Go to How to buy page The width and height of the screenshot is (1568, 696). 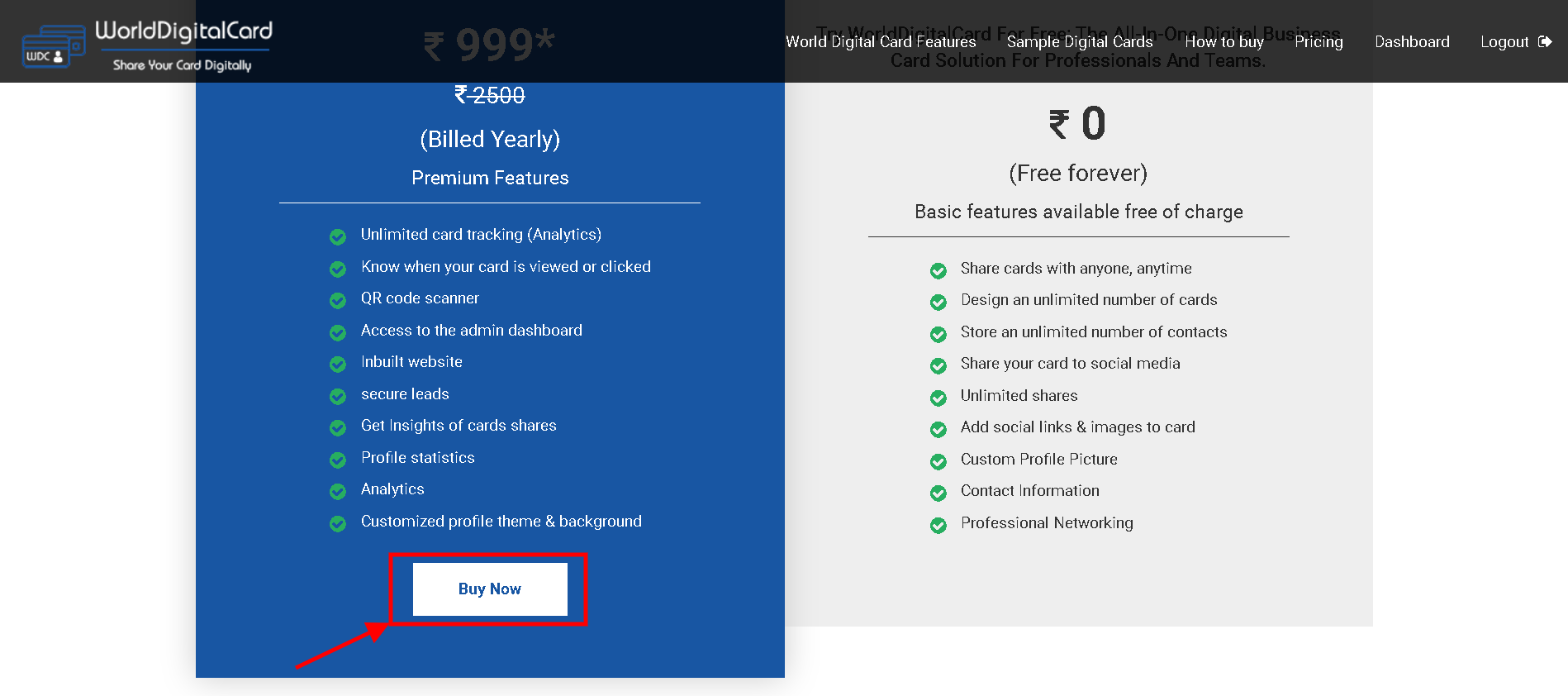click(x=1224, y=41)
